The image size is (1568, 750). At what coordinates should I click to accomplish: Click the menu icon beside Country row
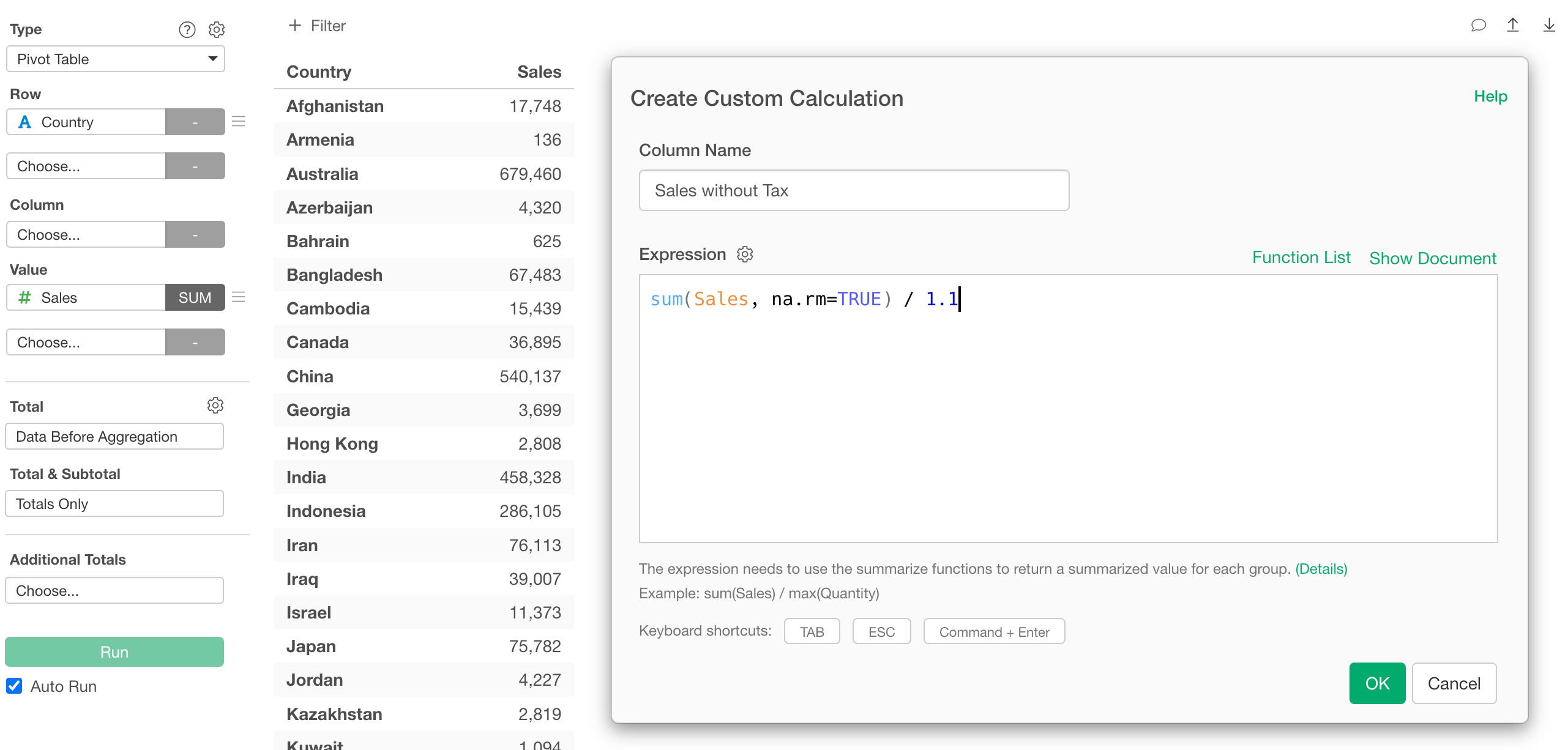pyautogui.click(x=239, y=122)
